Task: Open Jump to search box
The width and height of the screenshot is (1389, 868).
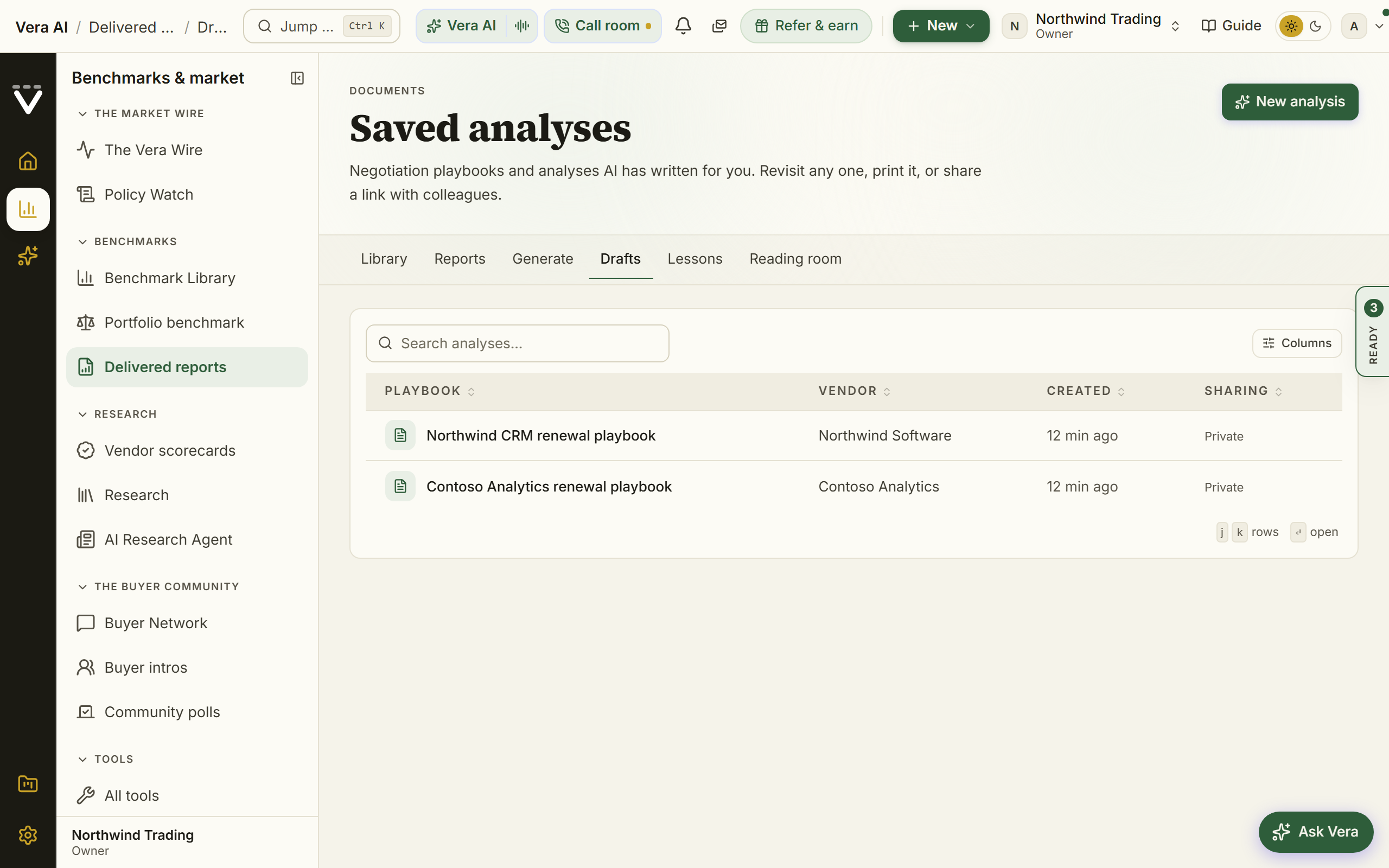Action: point(321,26)
